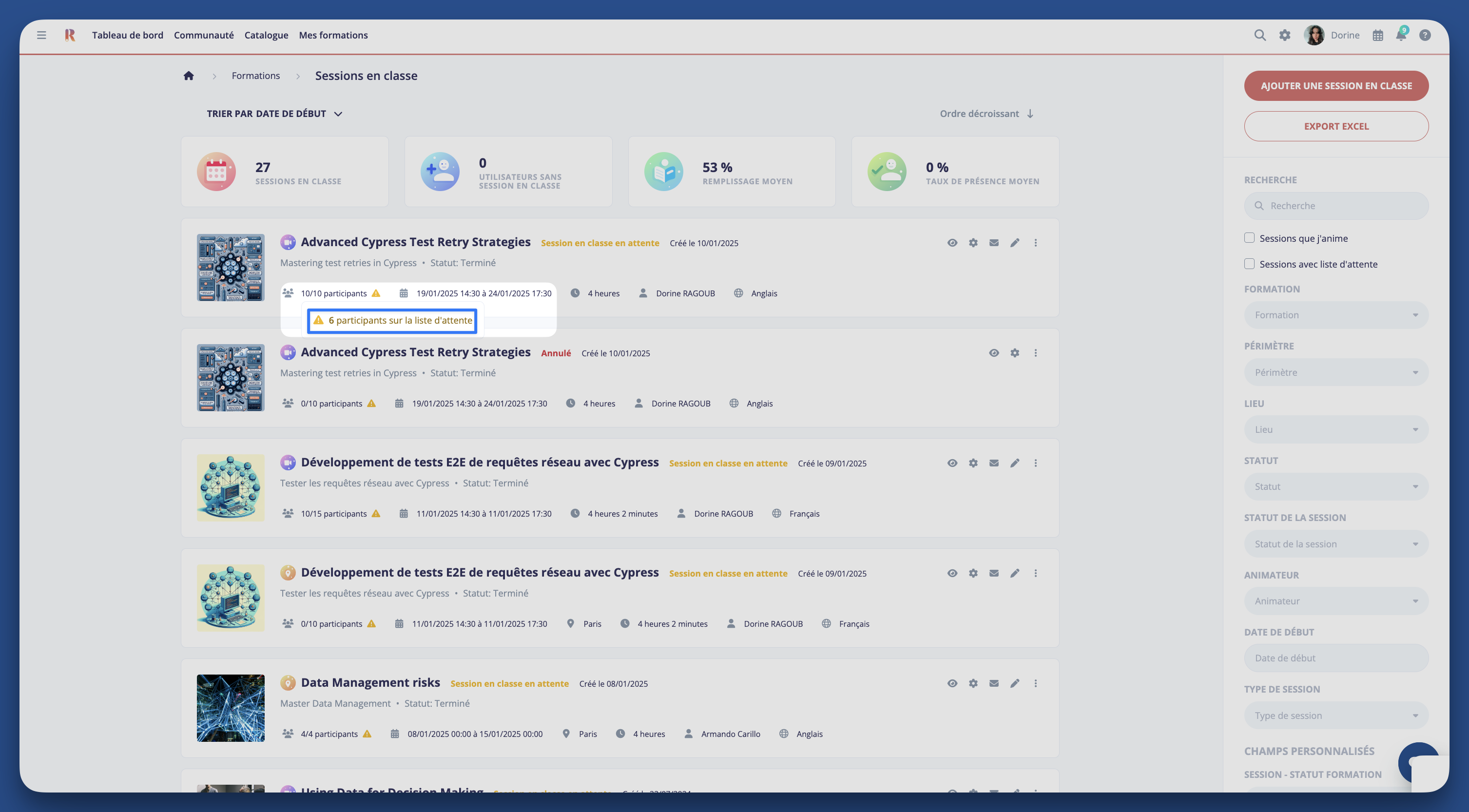Screen dimensions: 1469x812
Task: Click envelope icon for first Advanced Cypress session
Action: click(994, 243)
